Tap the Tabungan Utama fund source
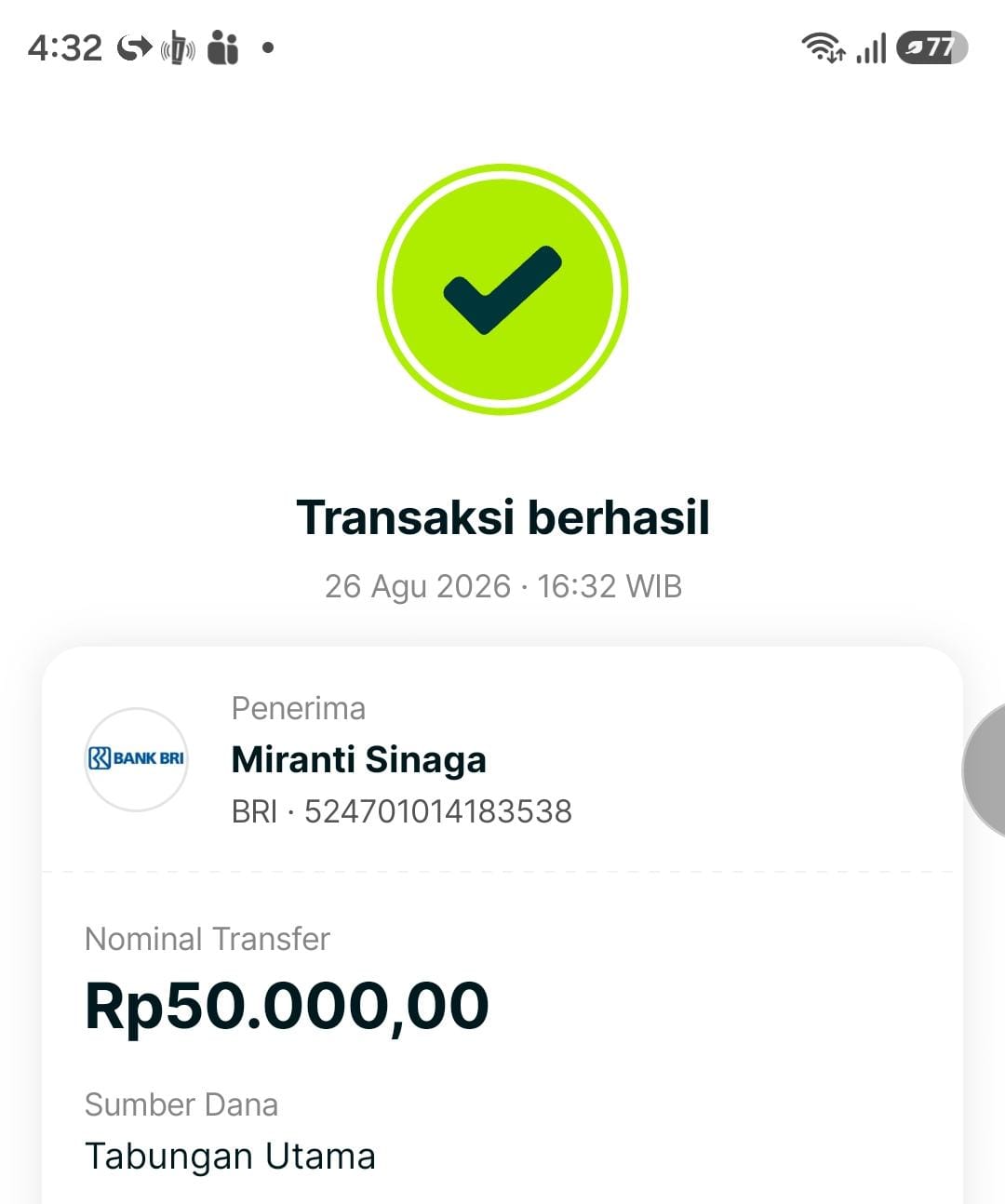Screen dimensions: 1005x1204 pyautogui.click(x=230, y=1157)
